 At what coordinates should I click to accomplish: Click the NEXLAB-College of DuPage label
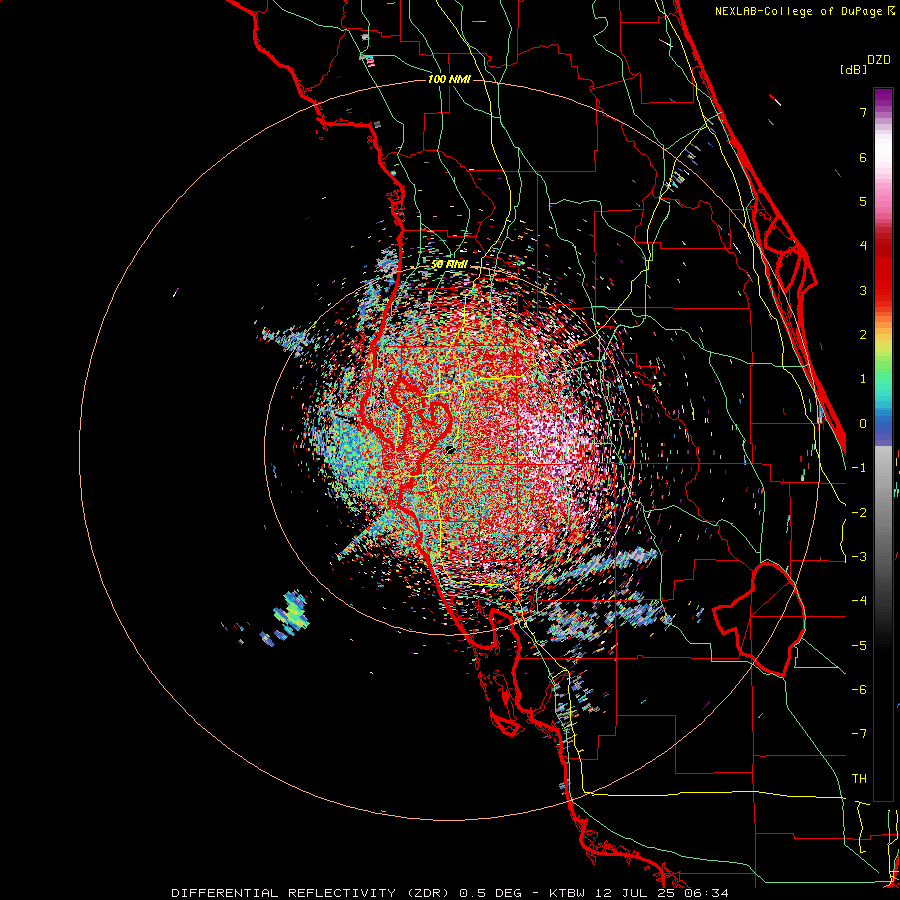805,11
